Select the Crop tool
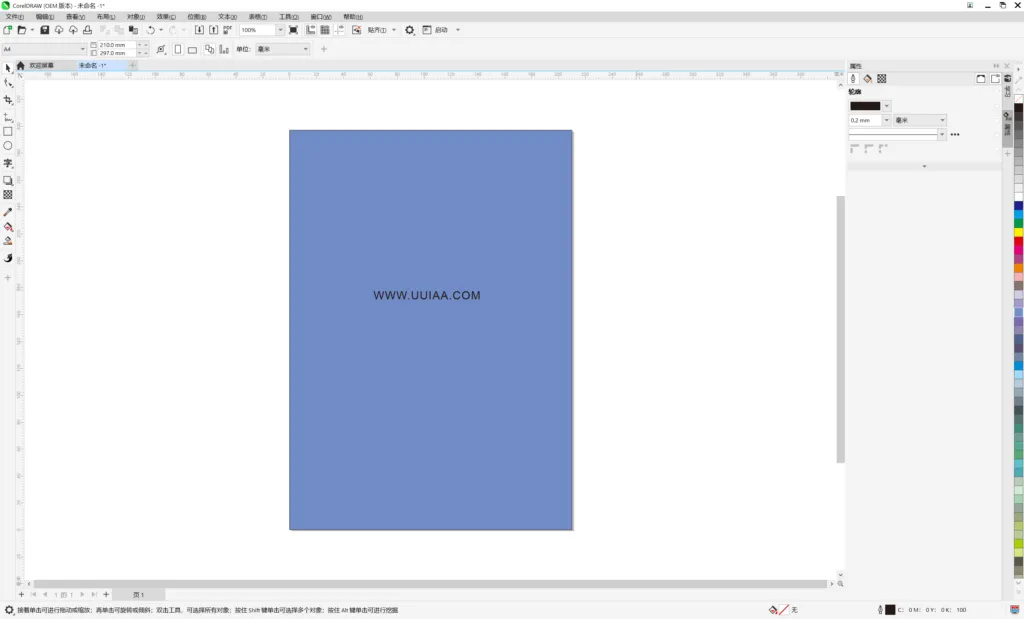 tap(8, 100)
